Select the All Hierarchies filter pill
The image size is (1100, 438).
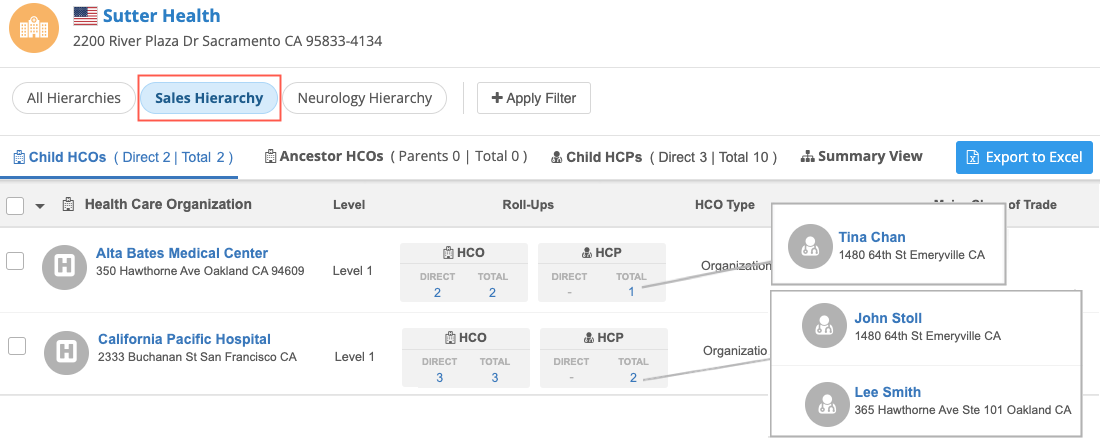[x=73, y=98]
